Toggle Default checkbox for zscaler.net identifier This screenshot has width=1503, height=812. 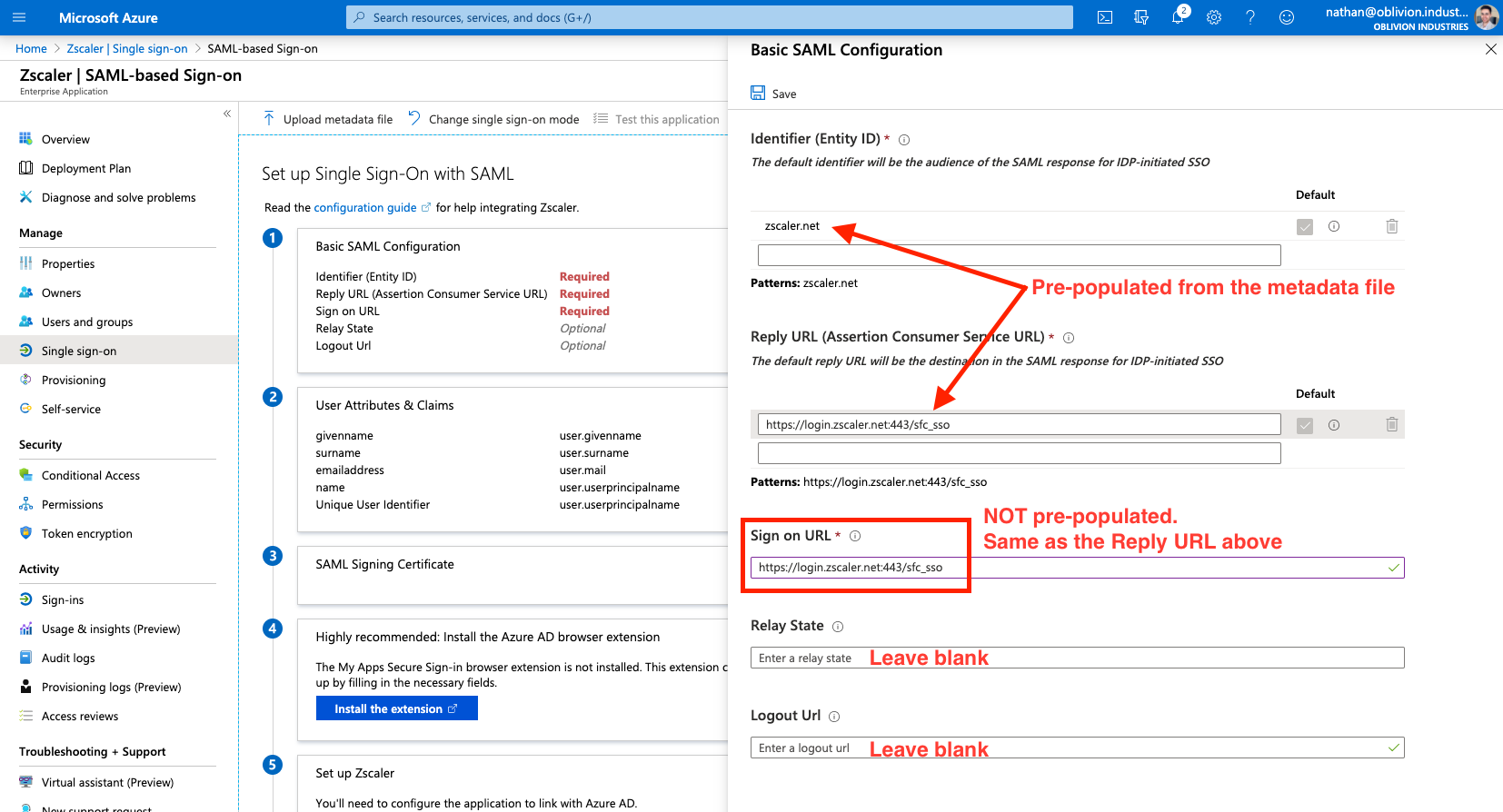click(x=1305, y=227)
